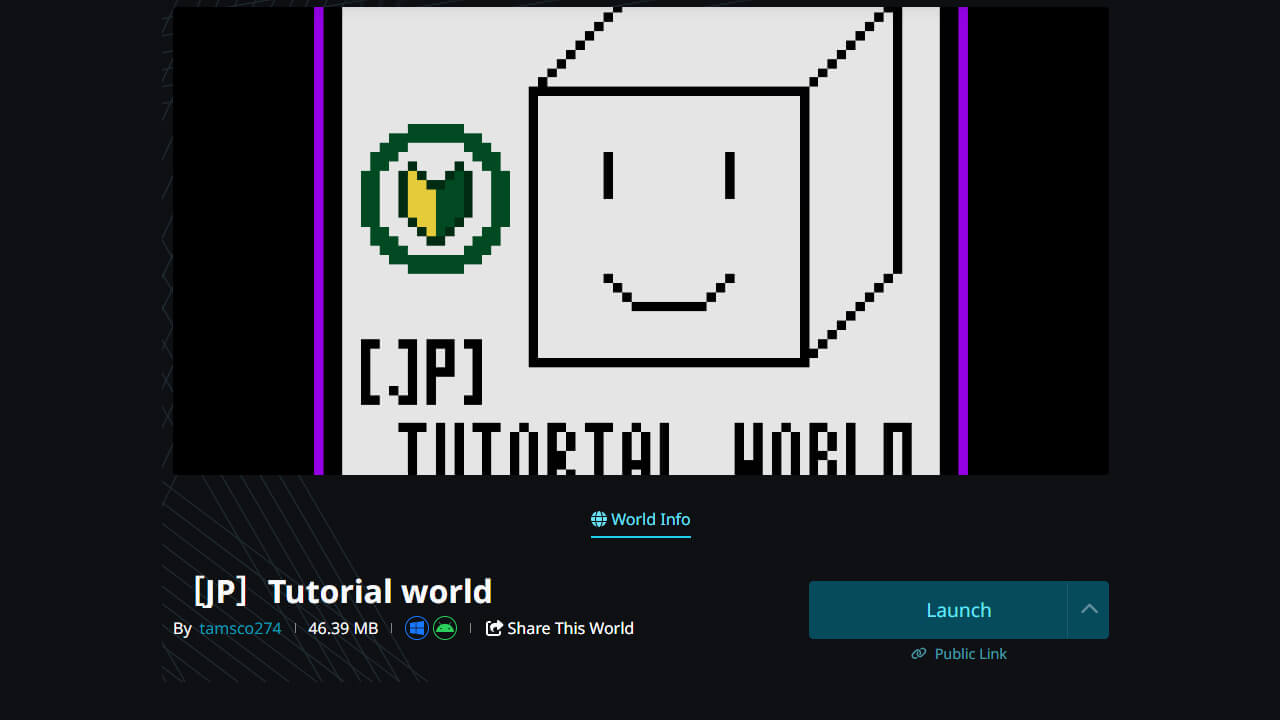Click the share arrow icon
This screenshot has height=720, width=1280.
pos(494,628)
